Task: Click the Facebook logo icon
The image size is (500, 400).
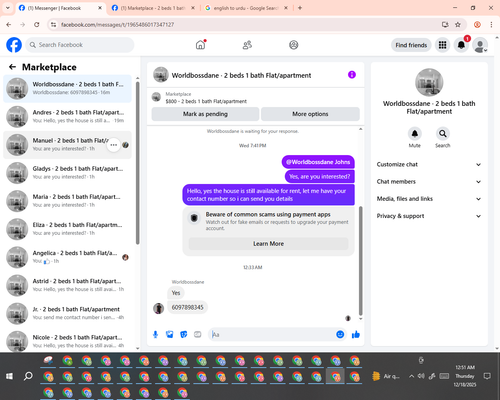Action: tap(14, 45)
